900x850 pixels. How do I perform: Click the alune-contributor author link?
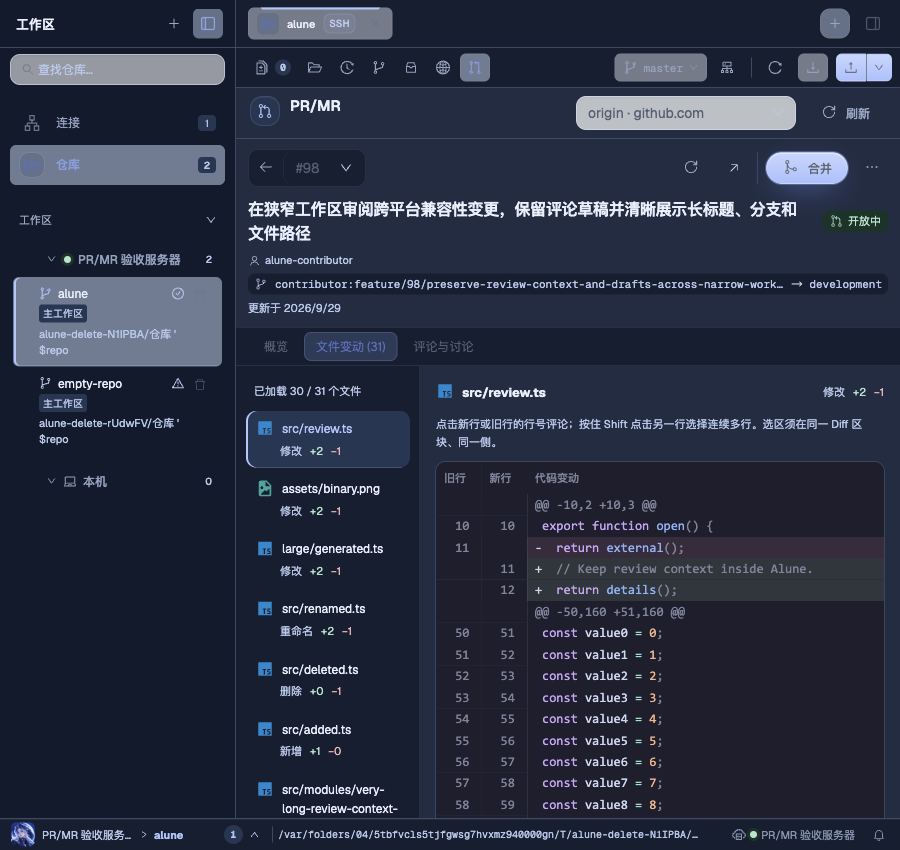(x=309, y=260)
